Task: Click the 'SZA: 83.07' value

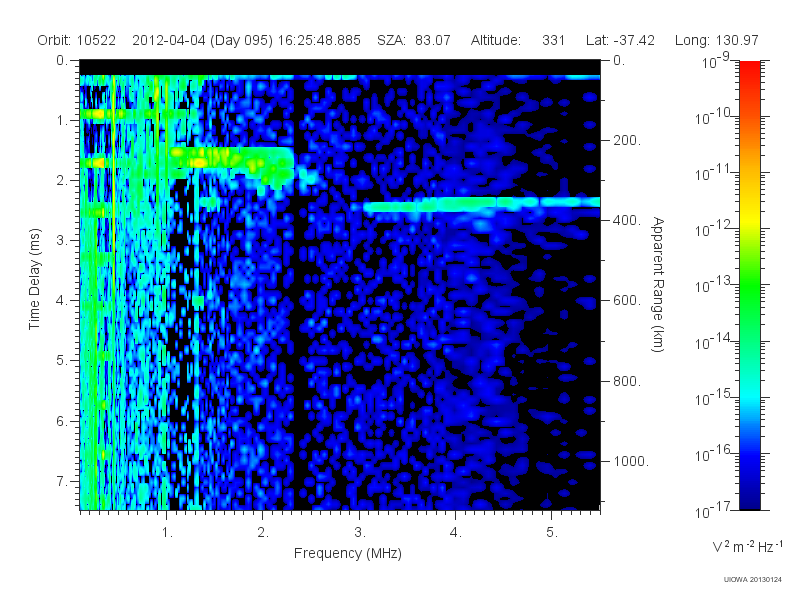Action: tap(414, 40)
